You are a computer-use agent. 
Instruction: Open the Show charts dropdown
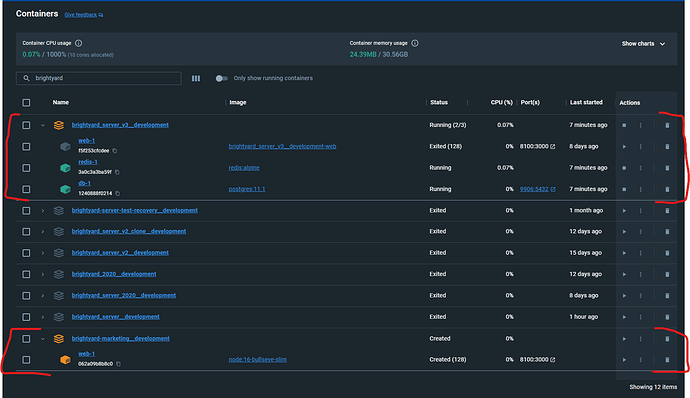pos(643,44)
